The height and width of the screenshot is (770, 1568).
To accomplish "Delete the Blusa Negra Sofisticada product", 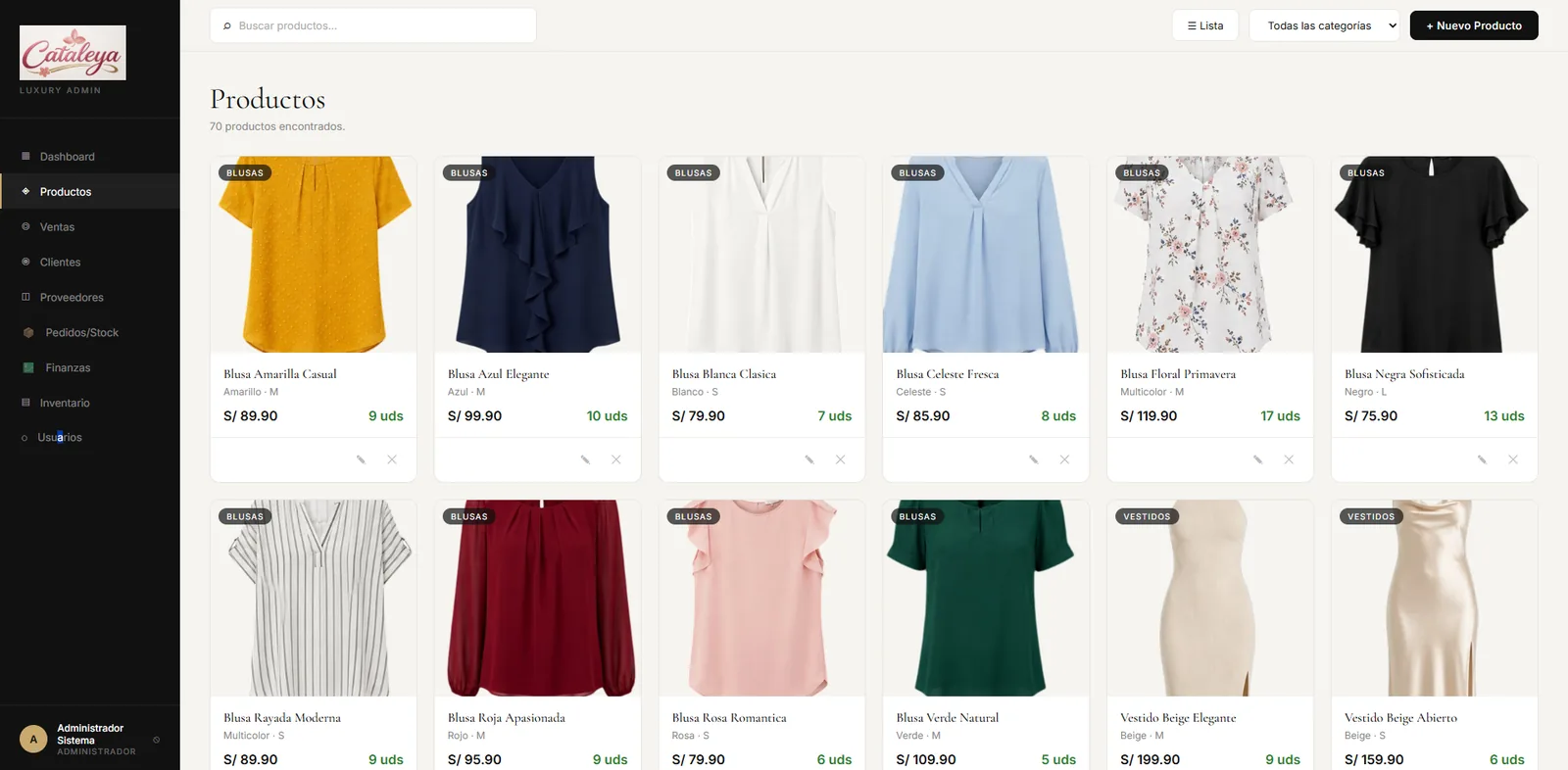I will point(1513,459).
